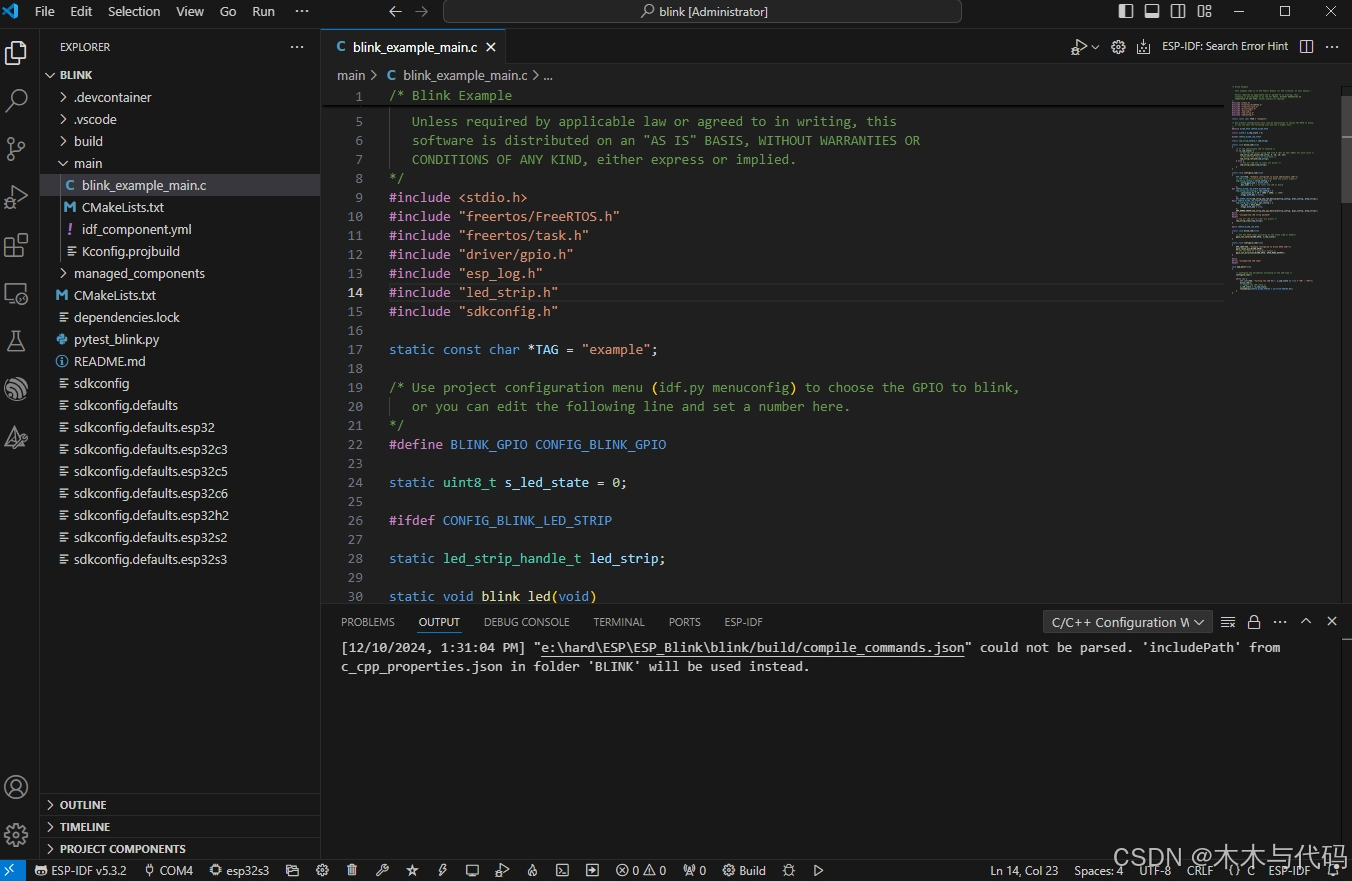The height and width of the screenshot is (881, 1352).
Task: Expand the managed_components folder
Action: tap(138, 273)
